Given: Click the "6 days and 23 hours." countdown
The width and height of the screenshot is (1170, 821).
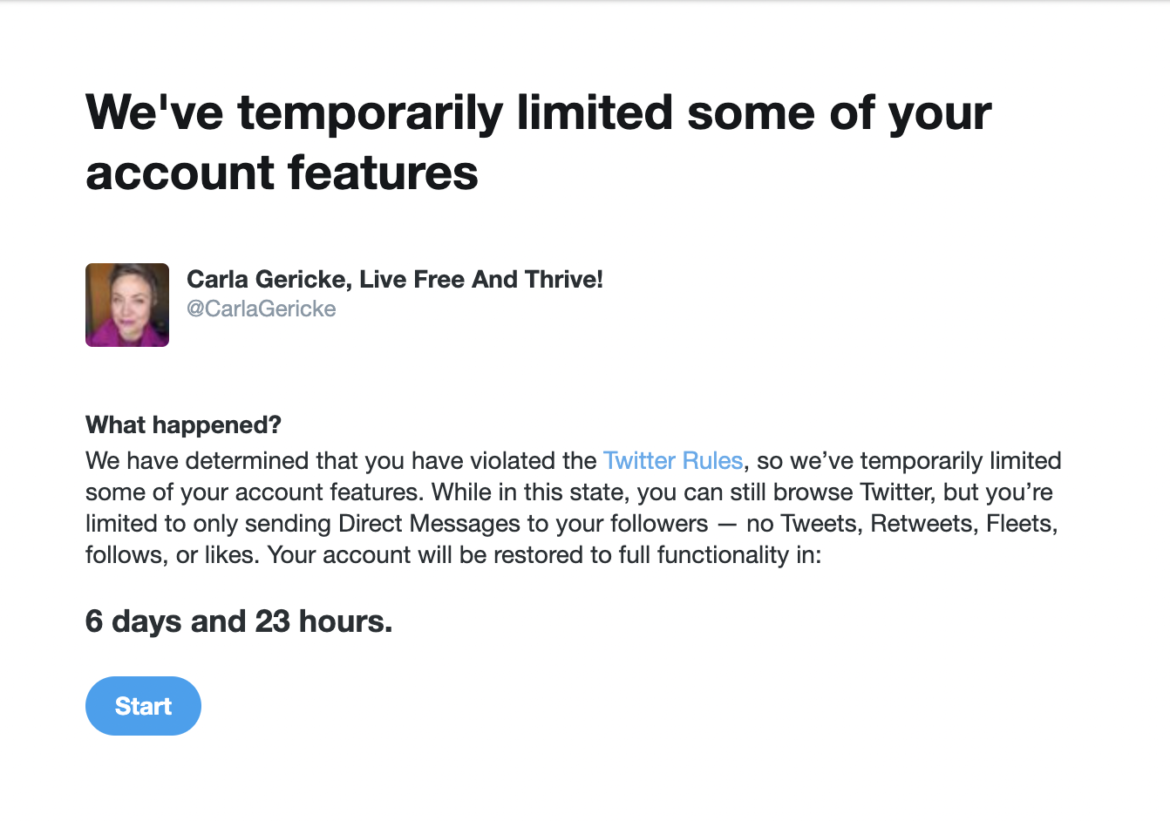Looking at the screenshot, I should coord(238,621).
